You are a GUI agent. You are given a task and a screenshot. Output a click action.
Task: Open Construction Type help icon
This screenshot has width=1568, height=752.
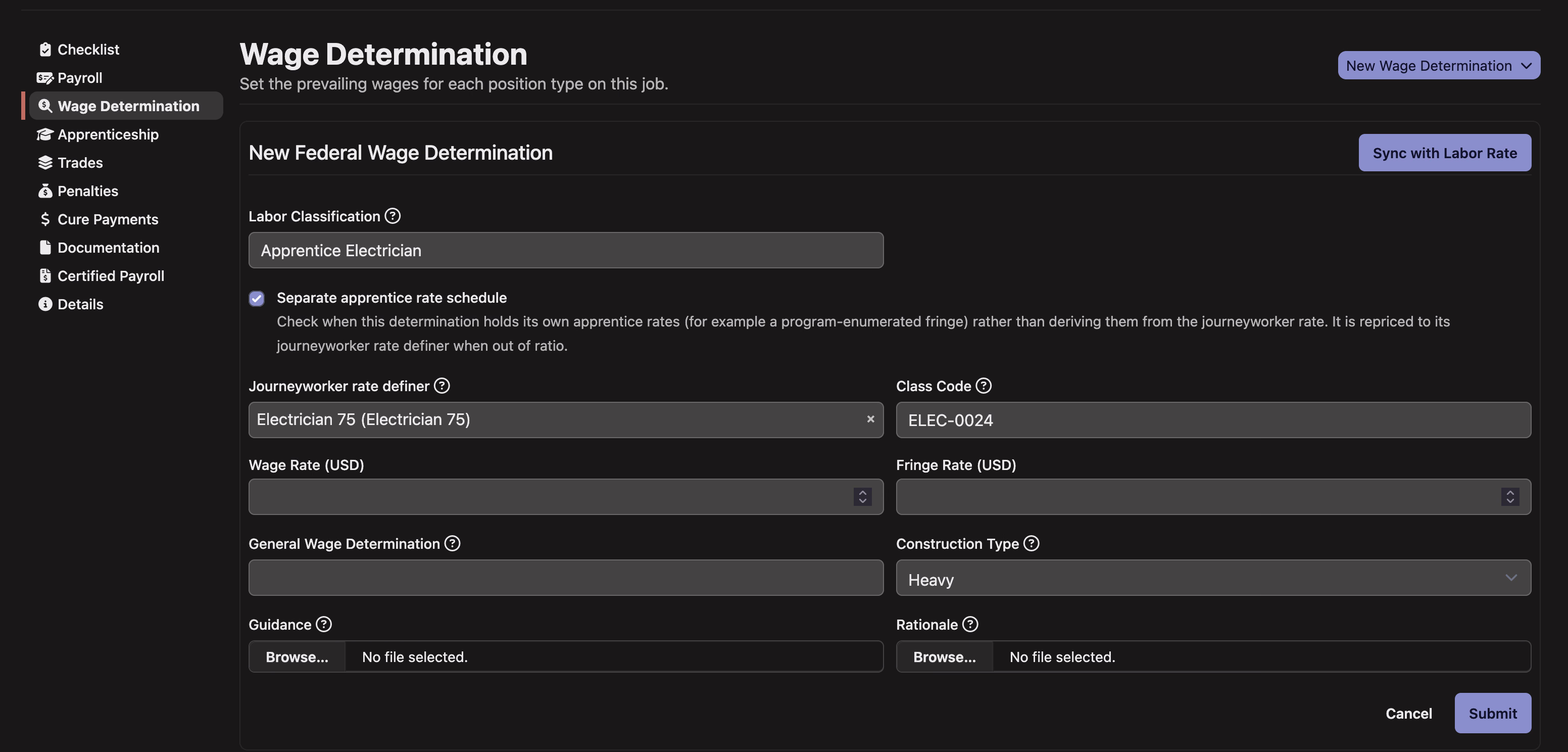(x=1031, y=544)
